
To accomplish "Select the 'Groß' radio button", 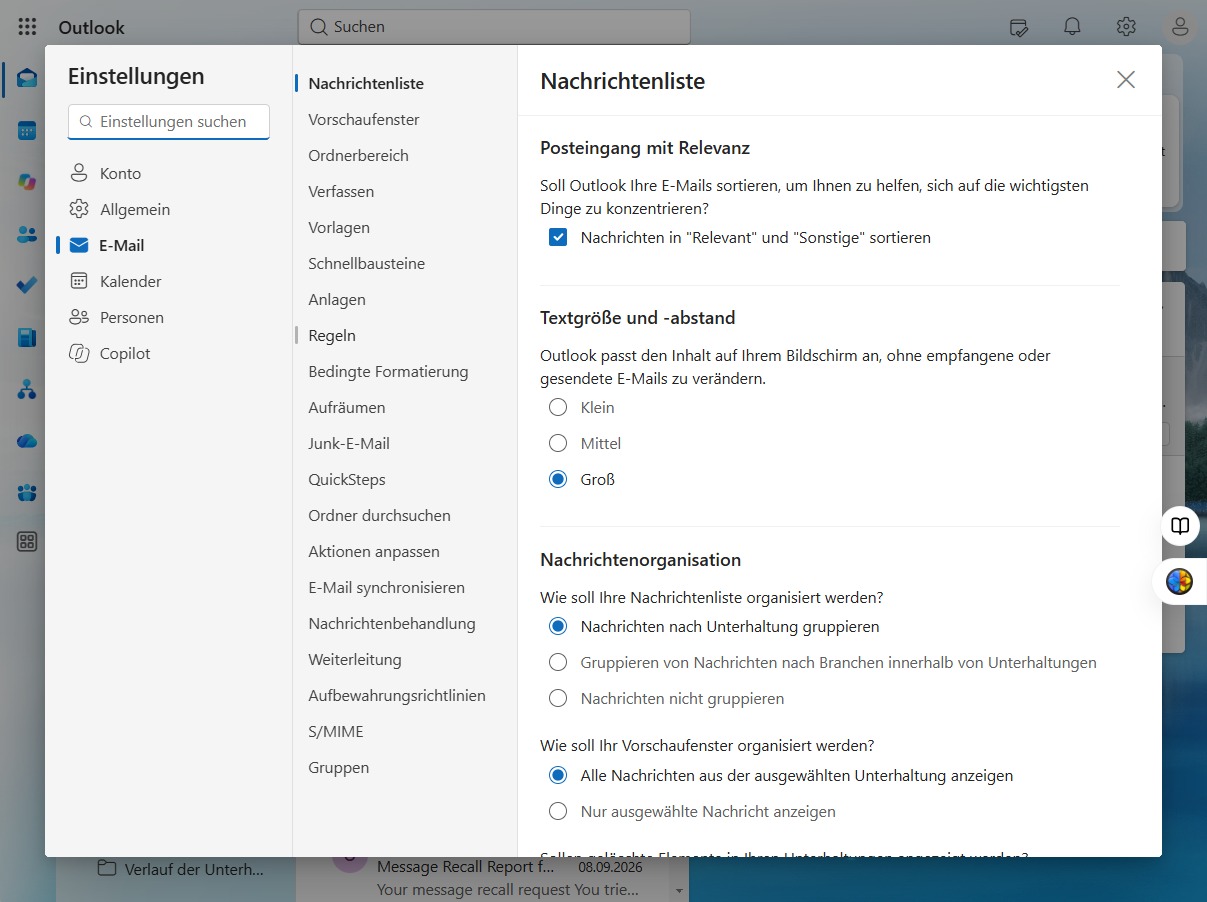I will (558, 480).
